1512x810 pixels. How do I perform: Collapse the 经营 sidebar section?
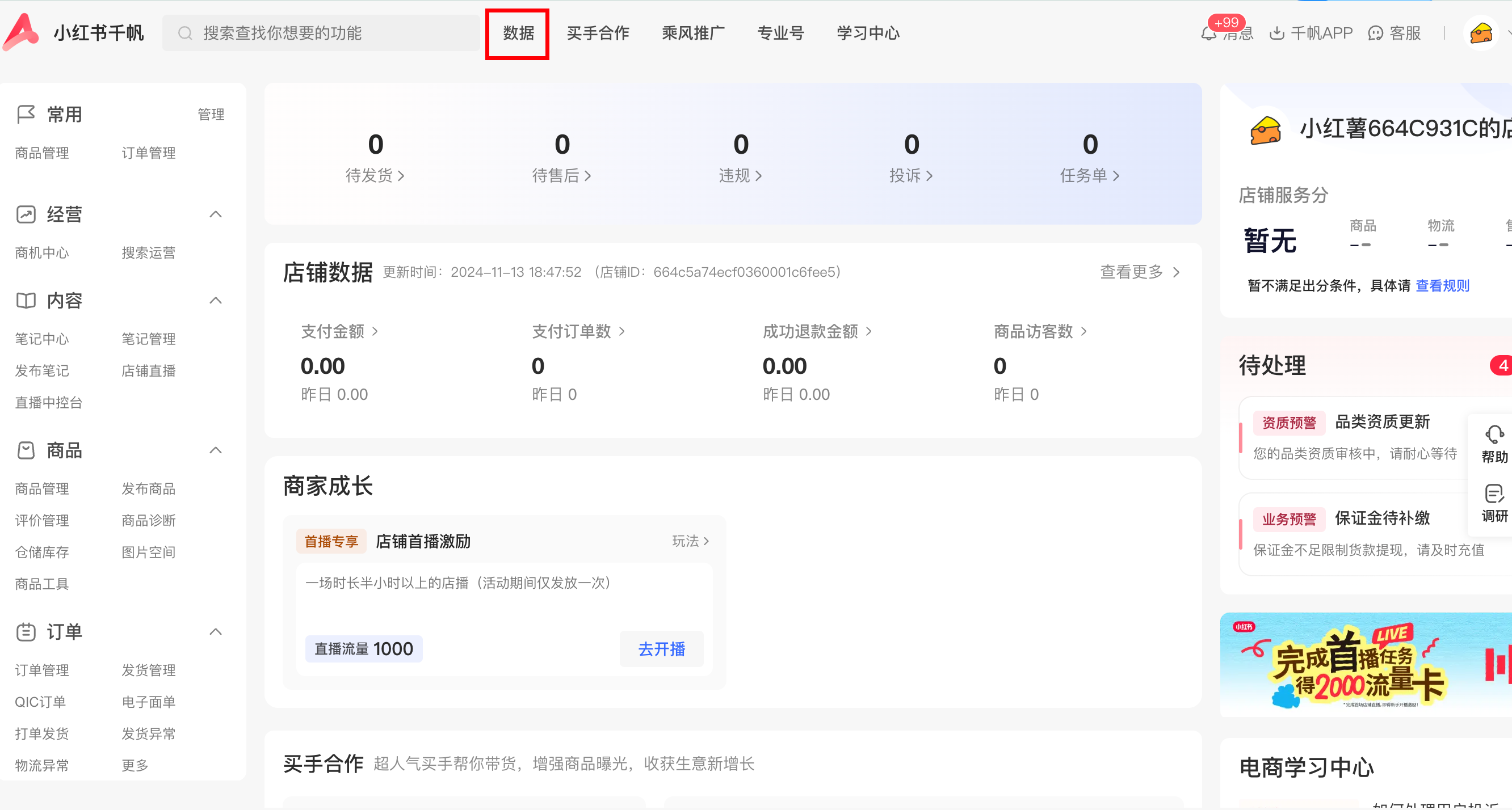[x=216, y=214]
